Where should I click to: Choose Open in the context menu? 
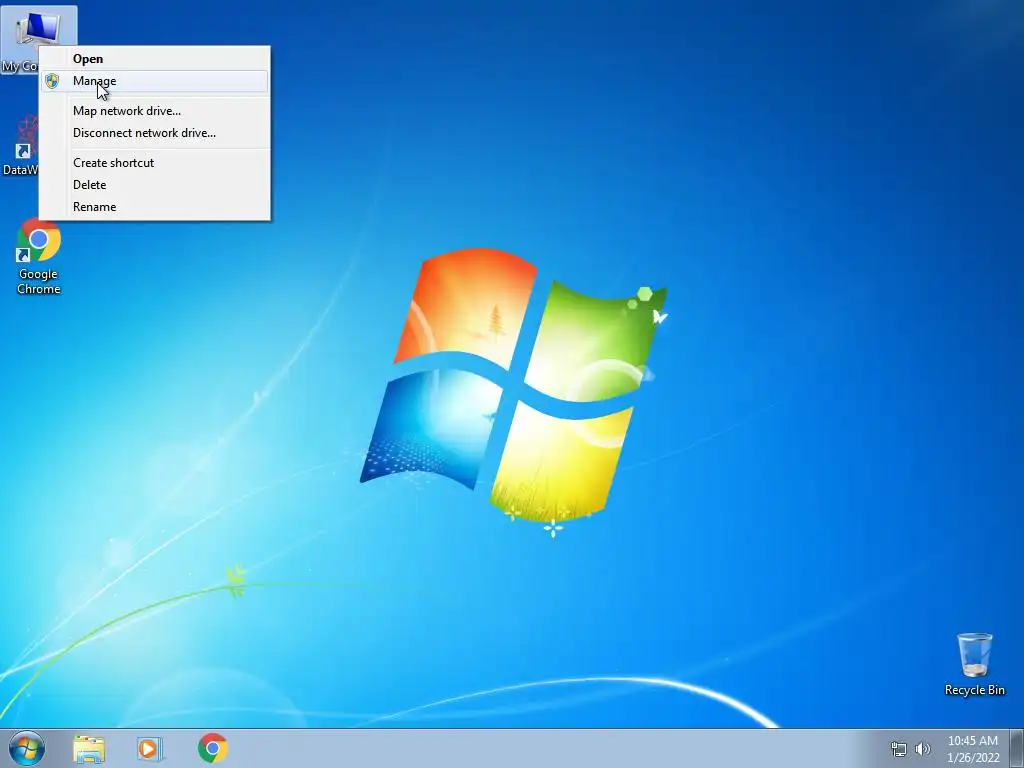tap(154, 59)
